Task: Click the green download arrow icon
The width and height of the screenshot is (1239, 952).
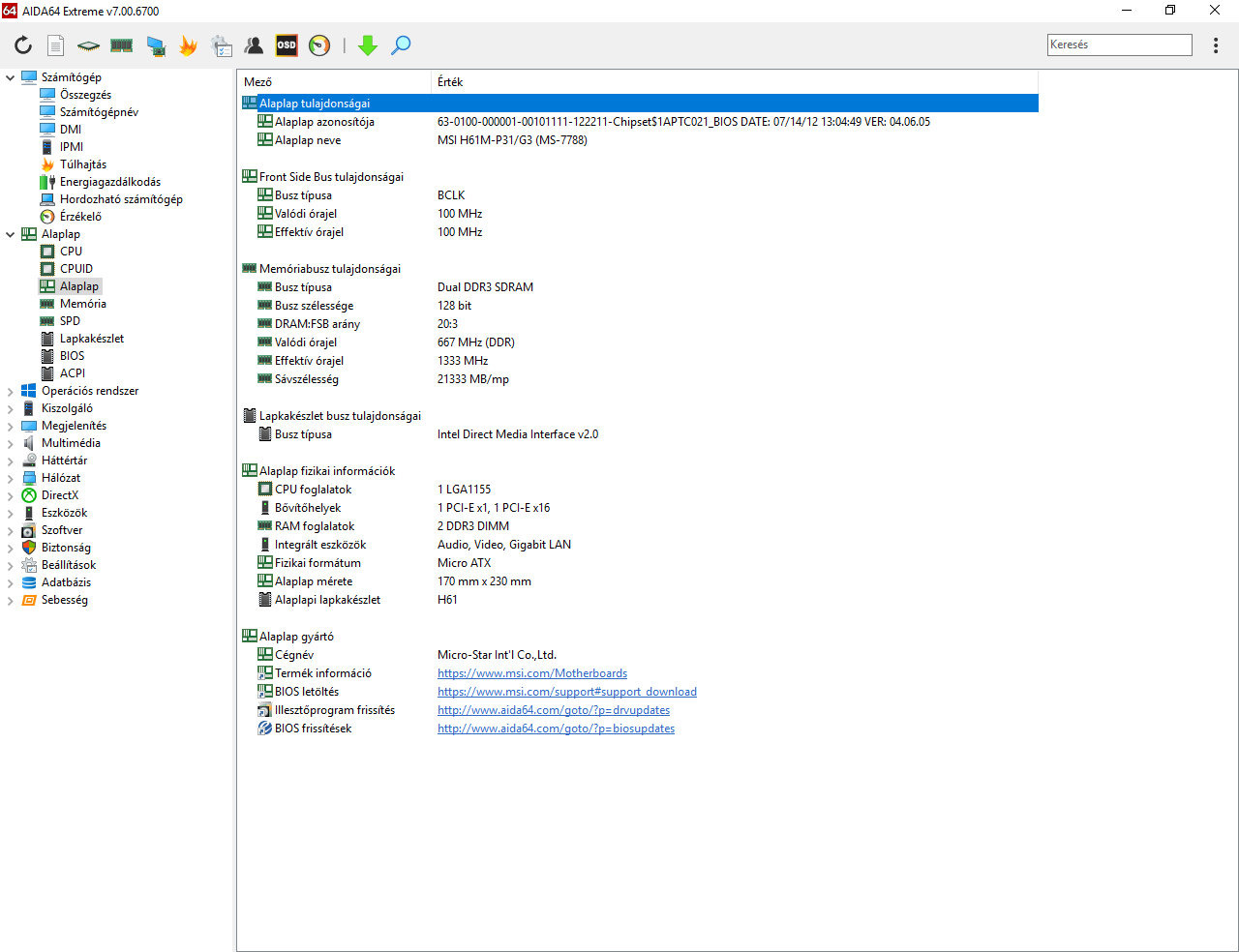Action: click(x=368, y=45)
